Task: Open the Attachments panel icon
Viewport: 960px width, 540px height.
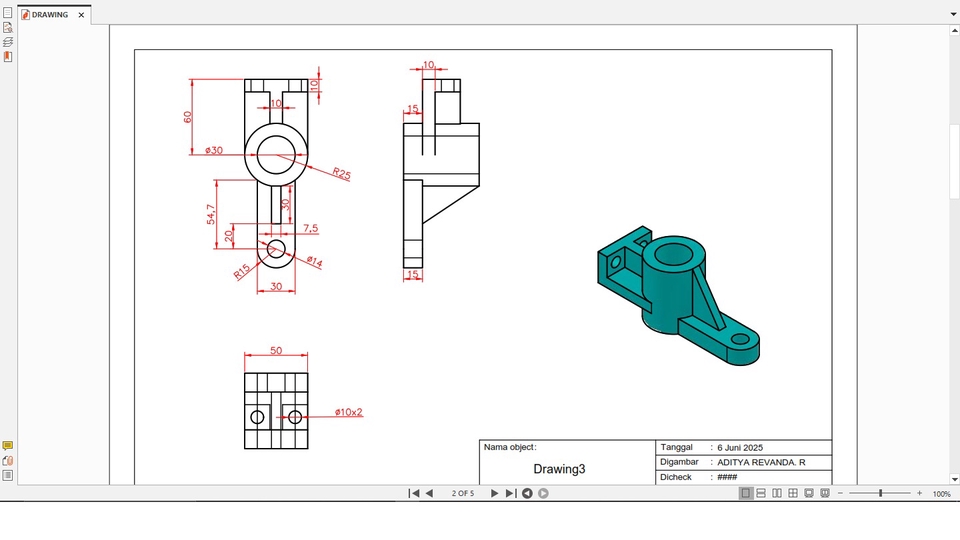Action: click(8, 461)
